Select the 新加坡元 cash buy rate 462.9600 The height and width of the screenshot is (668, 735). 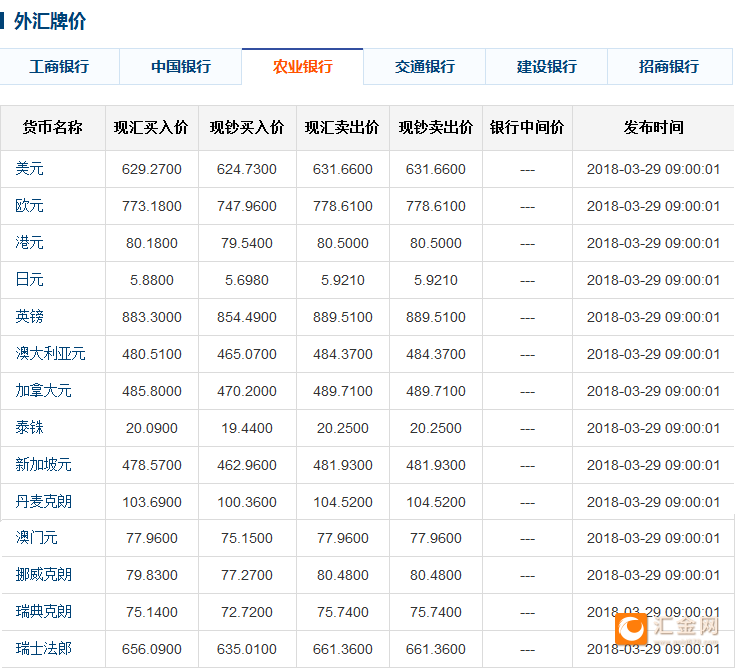pos(247,465)
